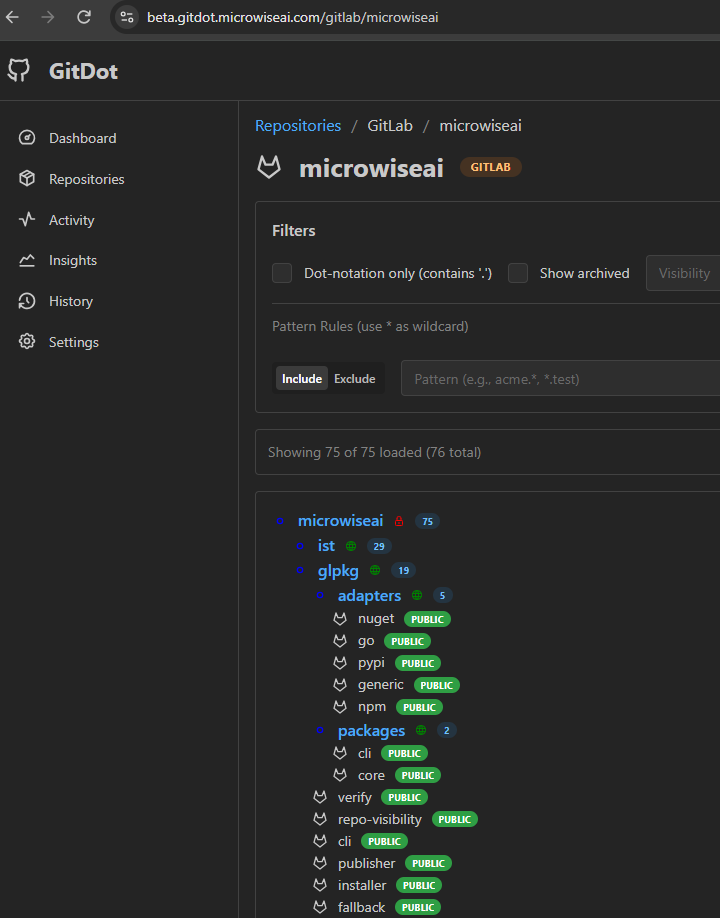Viewport: 720px width, 918px height.
Task: Click the GitLab icon beside nuget
Action: pos(340,619)
